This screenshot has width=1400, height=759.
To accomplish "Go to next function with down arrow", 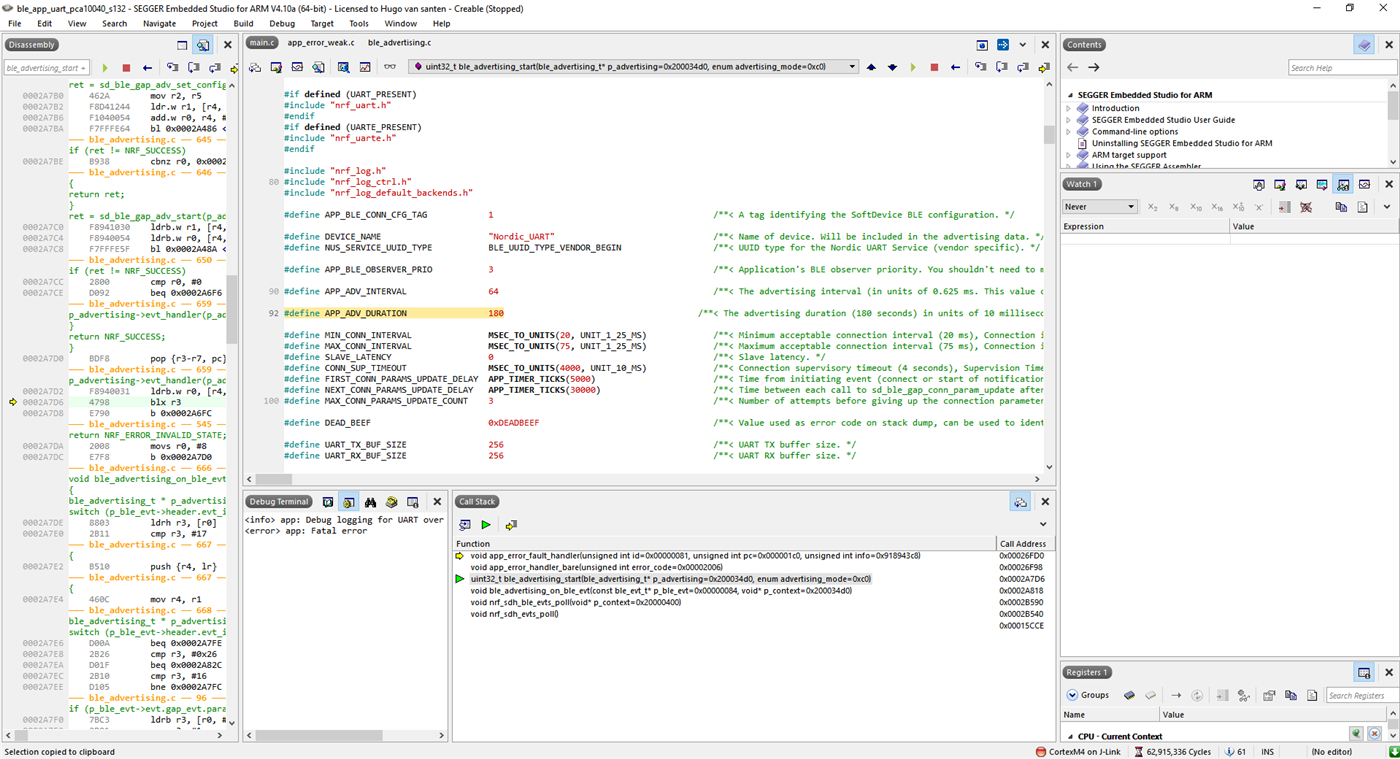I will 892,67.
